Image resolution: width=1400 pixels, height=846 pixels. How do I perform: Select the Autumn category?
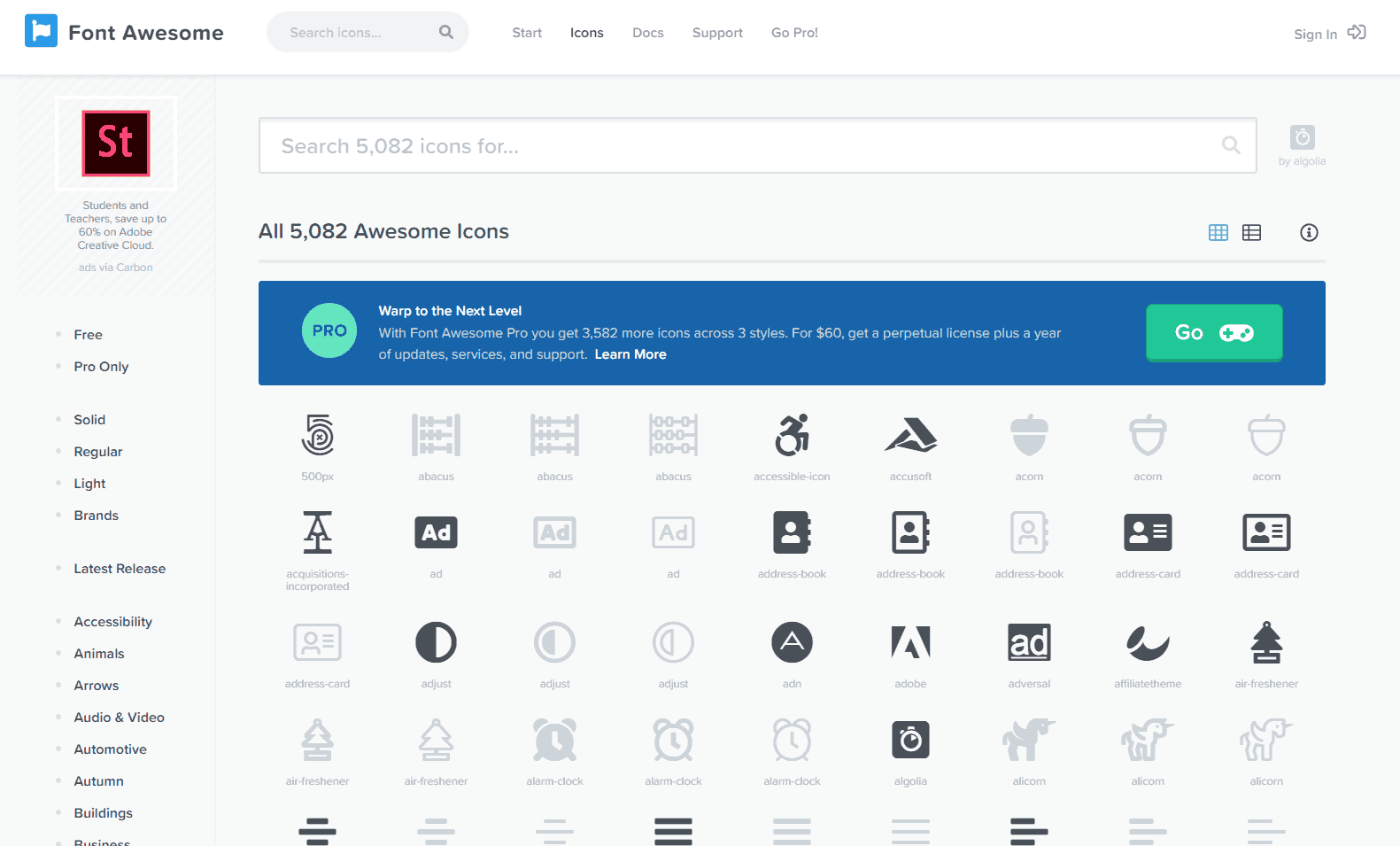[x=98, y=781]
